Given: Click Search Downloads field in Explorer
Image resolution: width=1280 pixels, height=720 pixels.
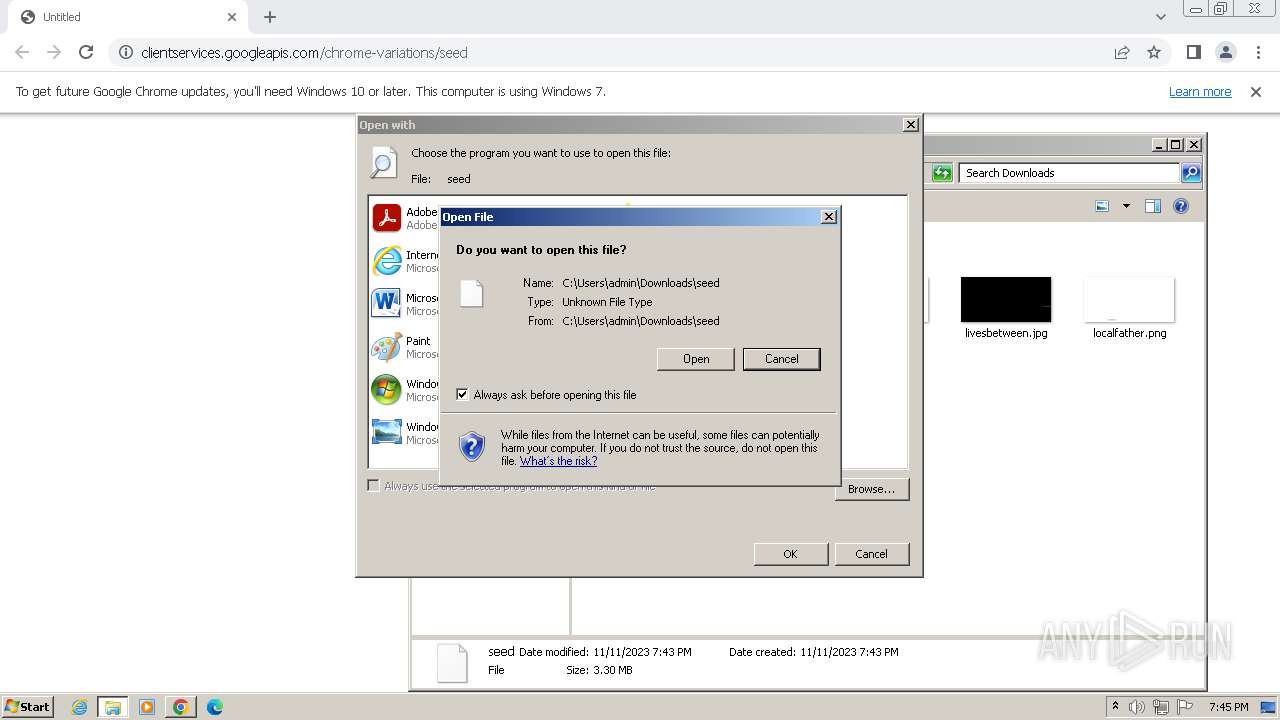Looking at the screenshot, I should pos(1068,173).
